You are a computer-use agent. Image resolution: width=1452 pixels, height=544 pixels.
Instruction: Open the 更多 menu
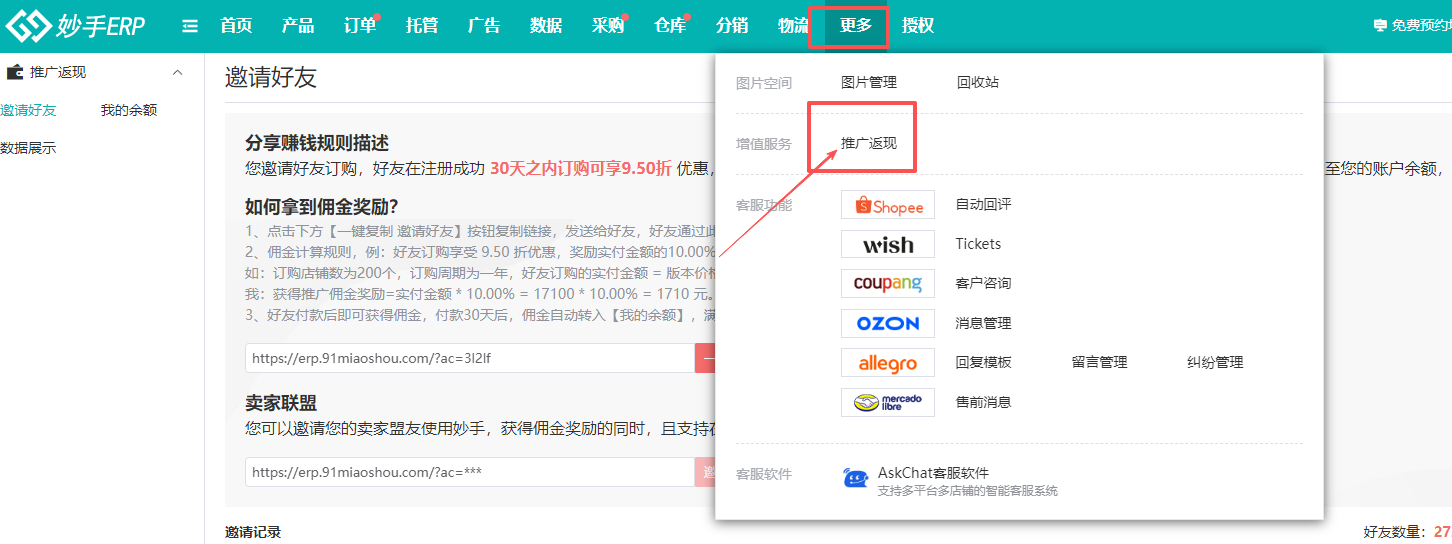tap(856, 26)
